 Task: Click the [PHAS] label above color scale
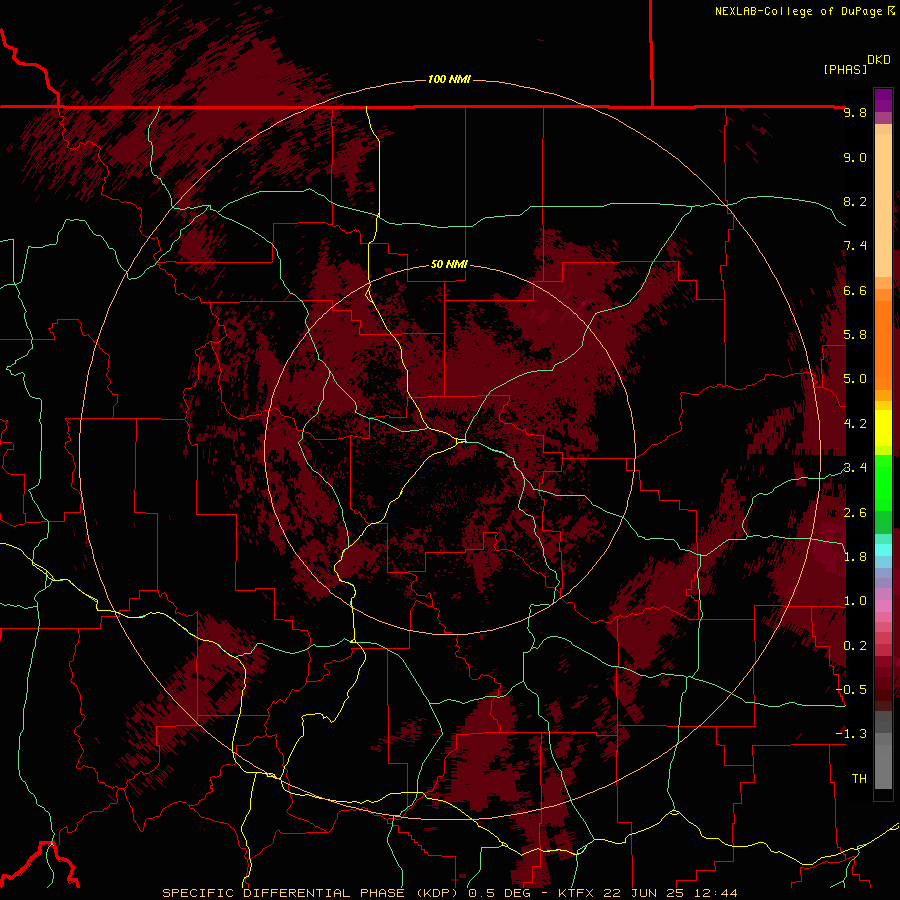(845, 69)
